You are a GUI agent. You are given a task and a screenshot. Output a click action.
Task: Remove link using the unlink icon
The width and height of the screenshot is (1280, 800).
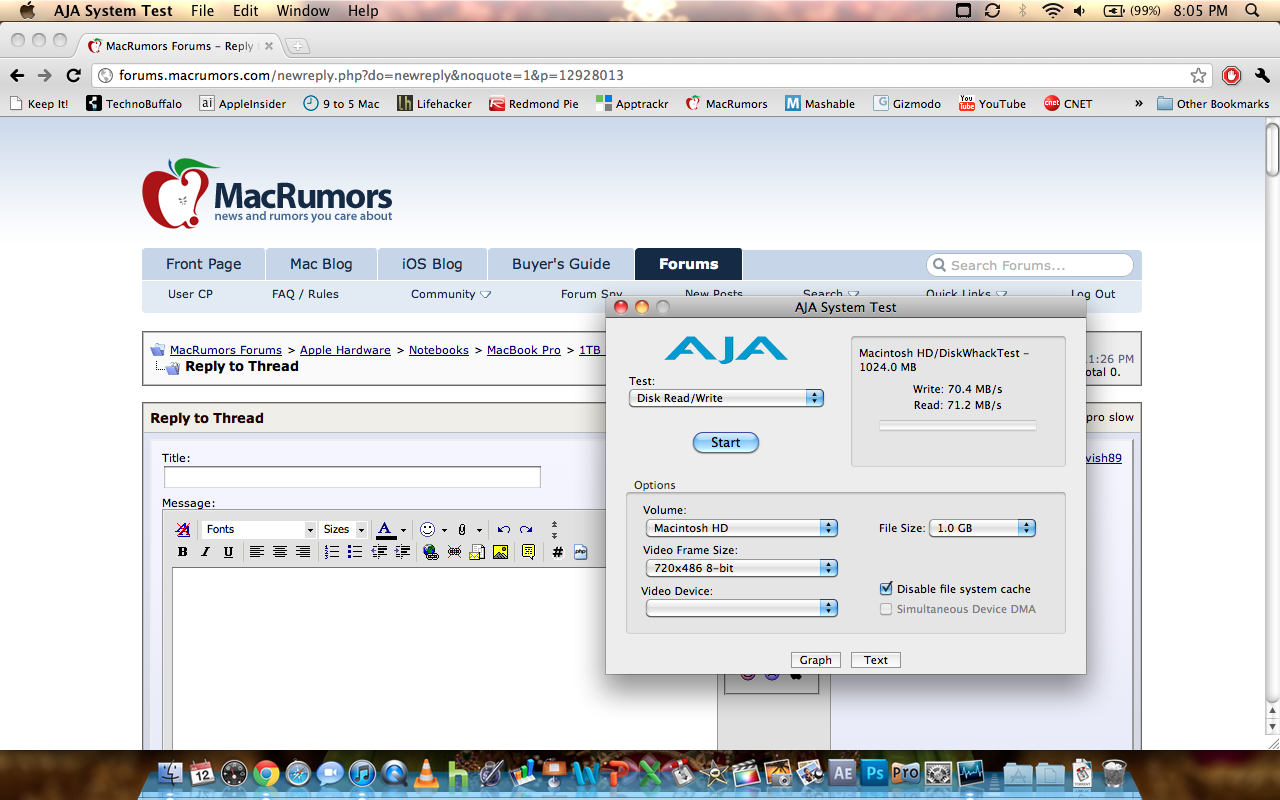click(455, 552)
